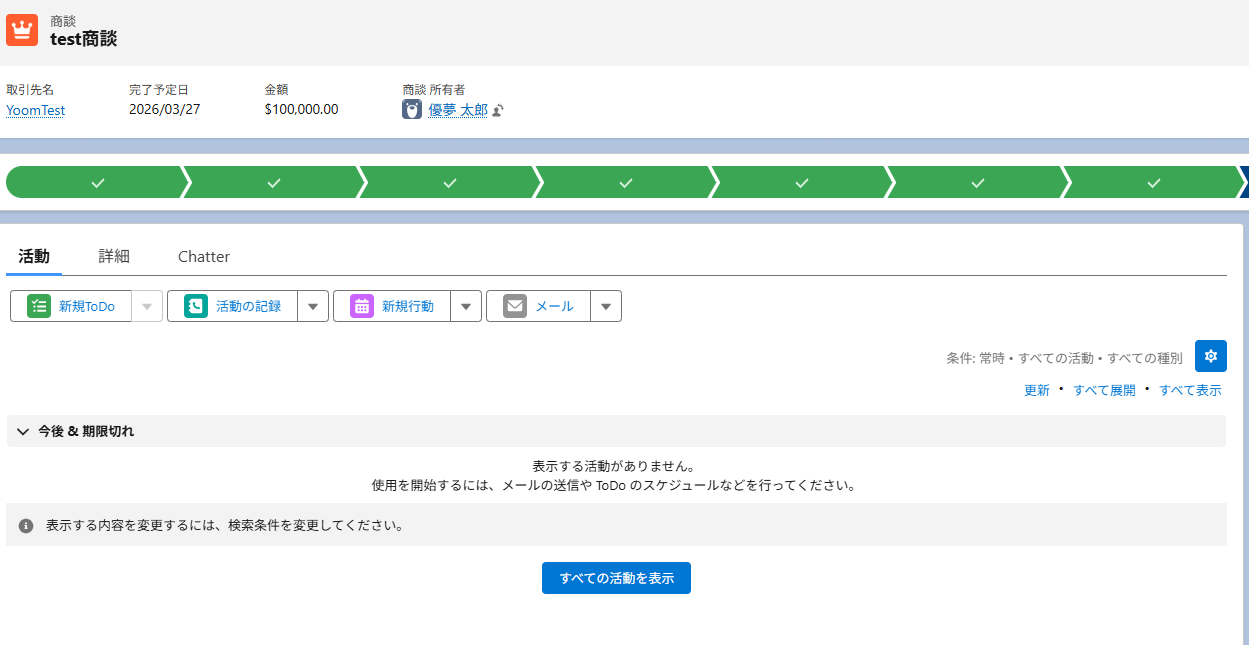
Task: Click the すべての活動を表示 button
Action: tap(616, 578)
